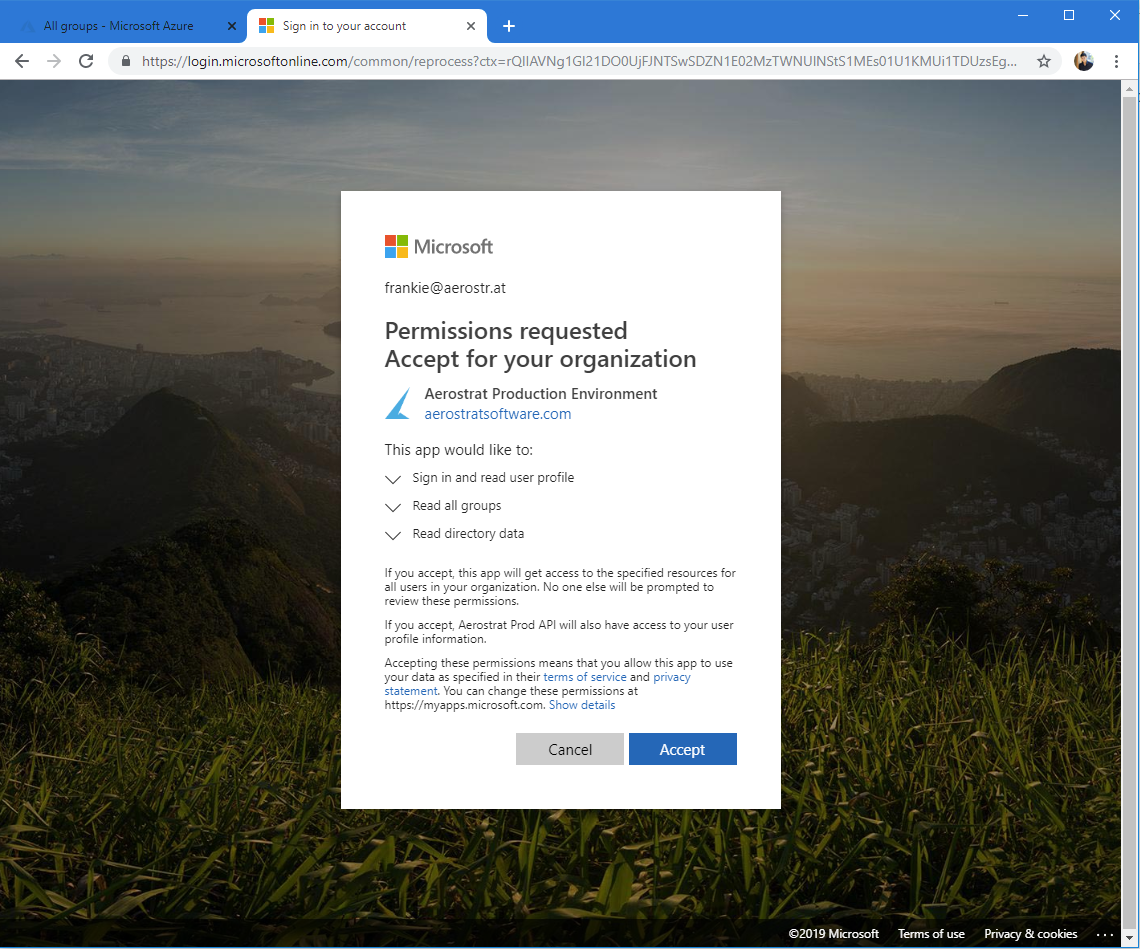Image resolution: width=1140 pixels, height=949 pixels.
Task: Click the Aerostrat Production Environment app name
Action: tap(541, 393)
